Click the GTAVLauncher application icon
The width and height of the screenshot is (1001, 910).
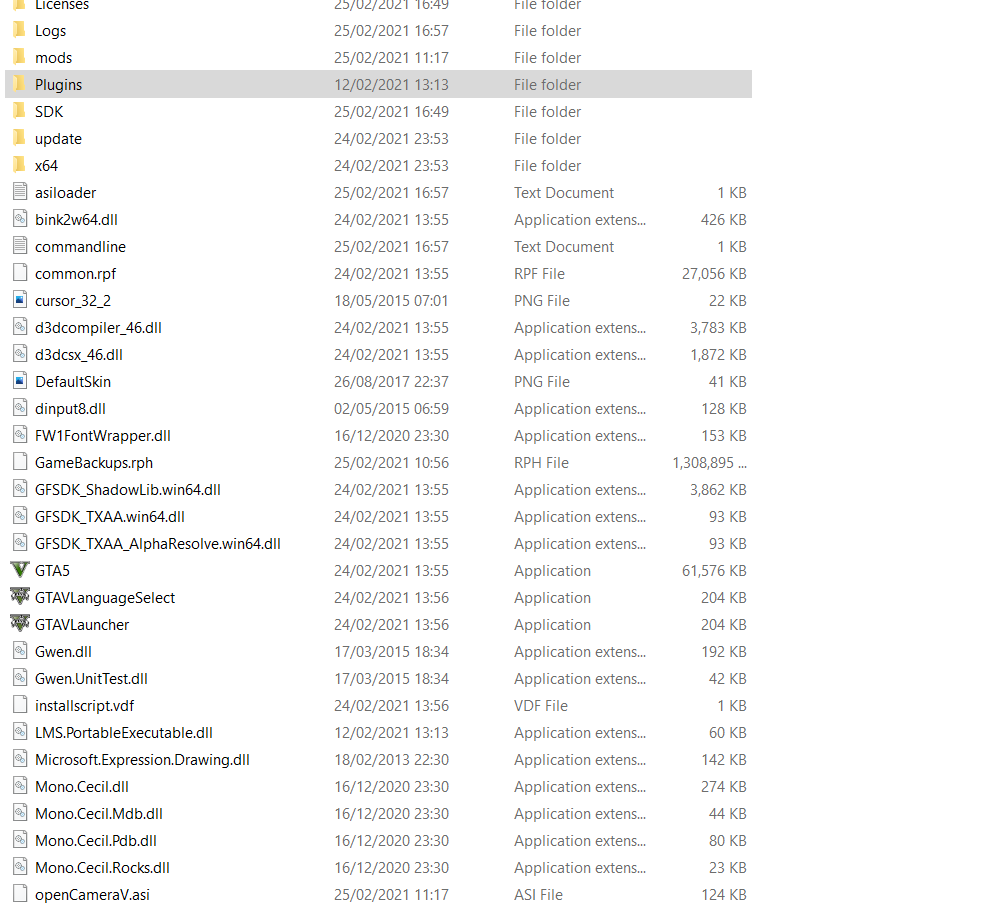tap(20, 623)
